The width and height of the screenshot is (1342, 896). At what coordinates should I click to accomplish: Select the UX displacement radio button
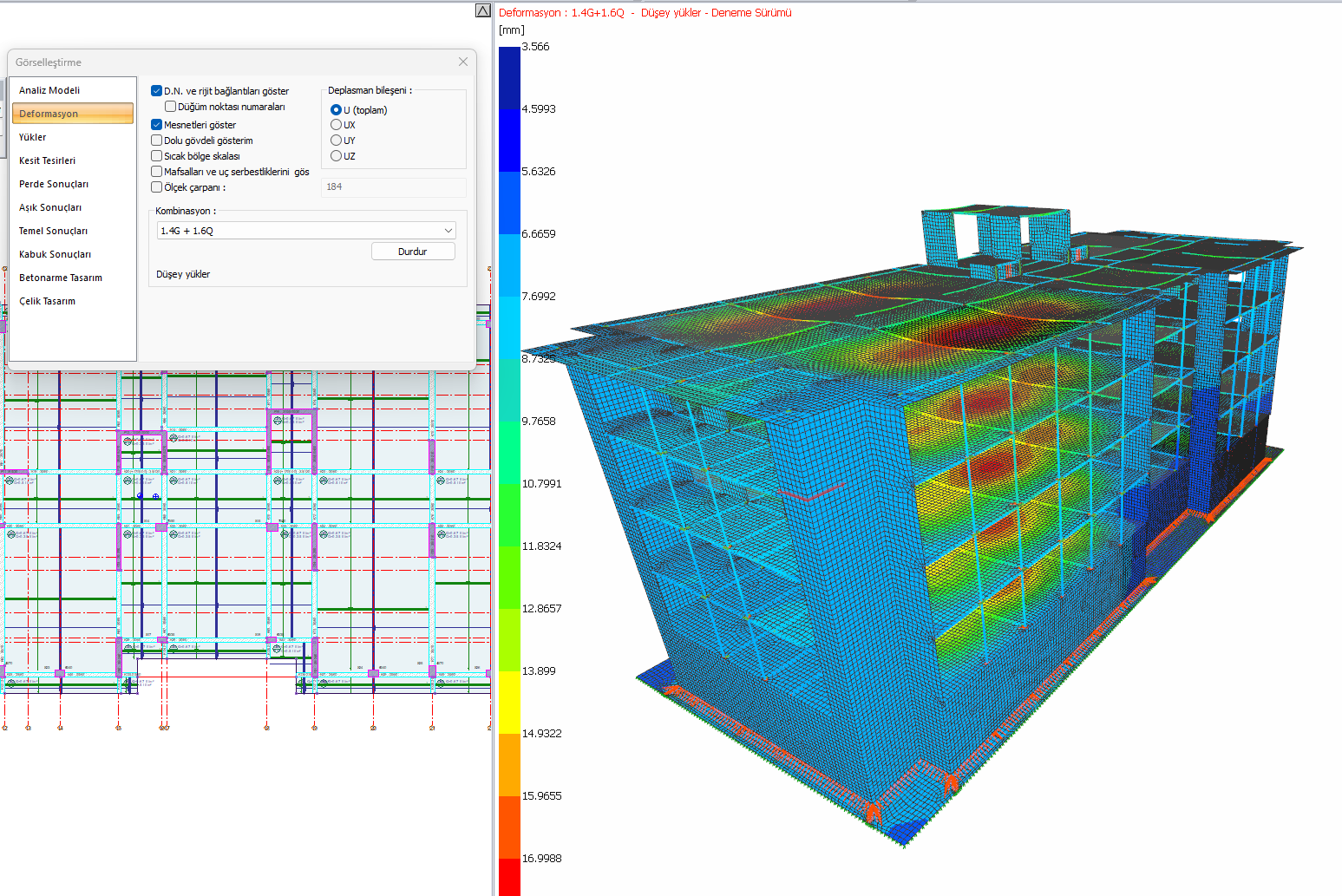(x=336, y=125)
